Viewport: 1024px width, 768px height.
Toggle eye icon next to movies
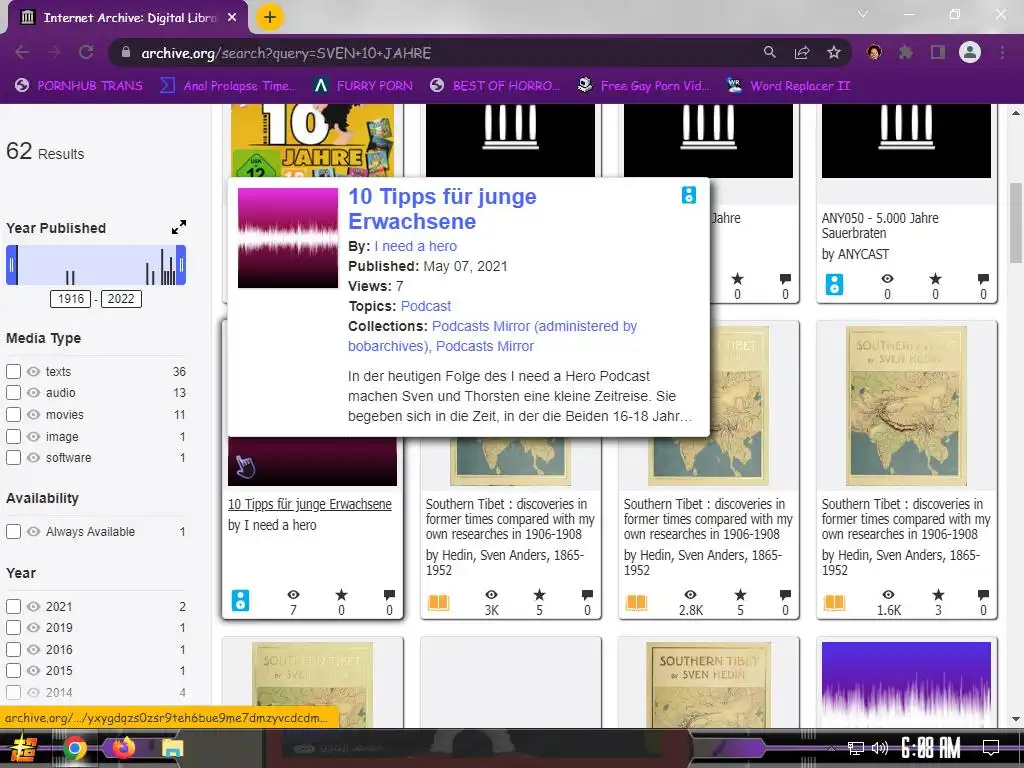point(33,415)
